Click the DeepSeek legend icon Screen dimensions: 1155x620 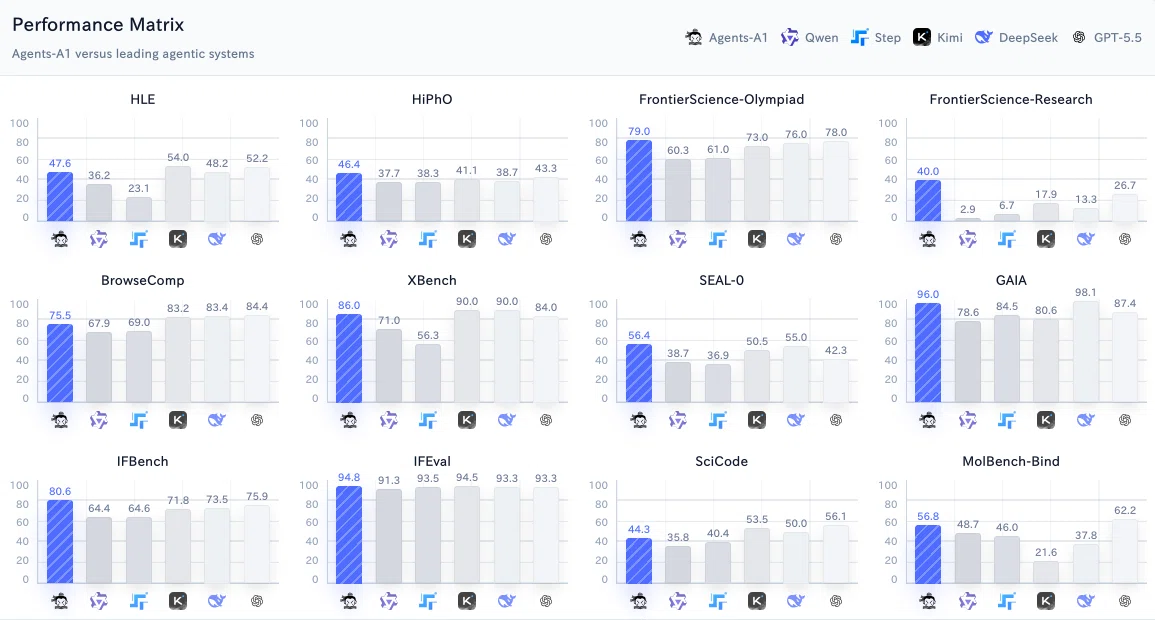[983, 38]
